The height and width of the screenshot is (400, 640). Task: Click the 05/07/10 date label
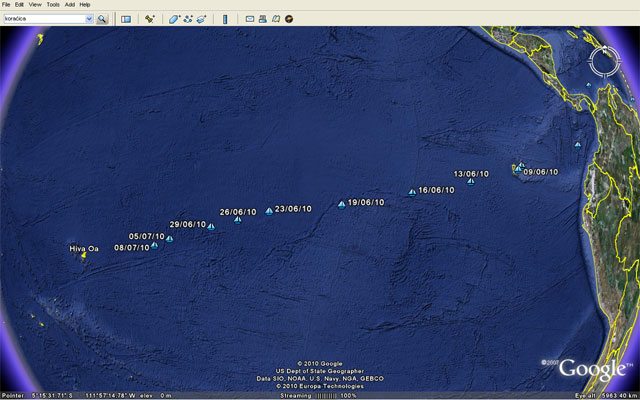click(147, 236)
